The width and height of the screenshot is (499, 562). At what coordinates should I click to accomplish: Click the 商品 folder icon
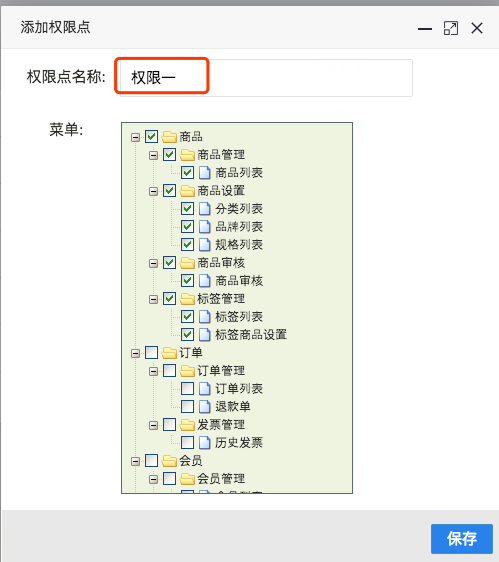coord(169,137)
